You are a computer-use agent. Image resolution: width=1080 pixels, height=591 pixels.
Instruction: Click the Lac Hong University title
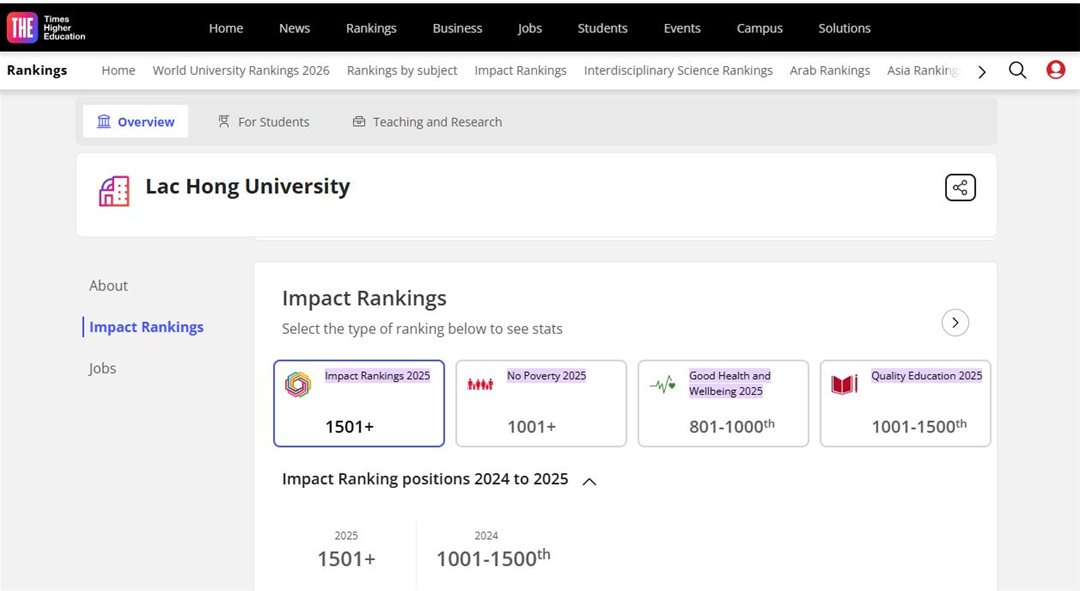(x=247, y=187)
